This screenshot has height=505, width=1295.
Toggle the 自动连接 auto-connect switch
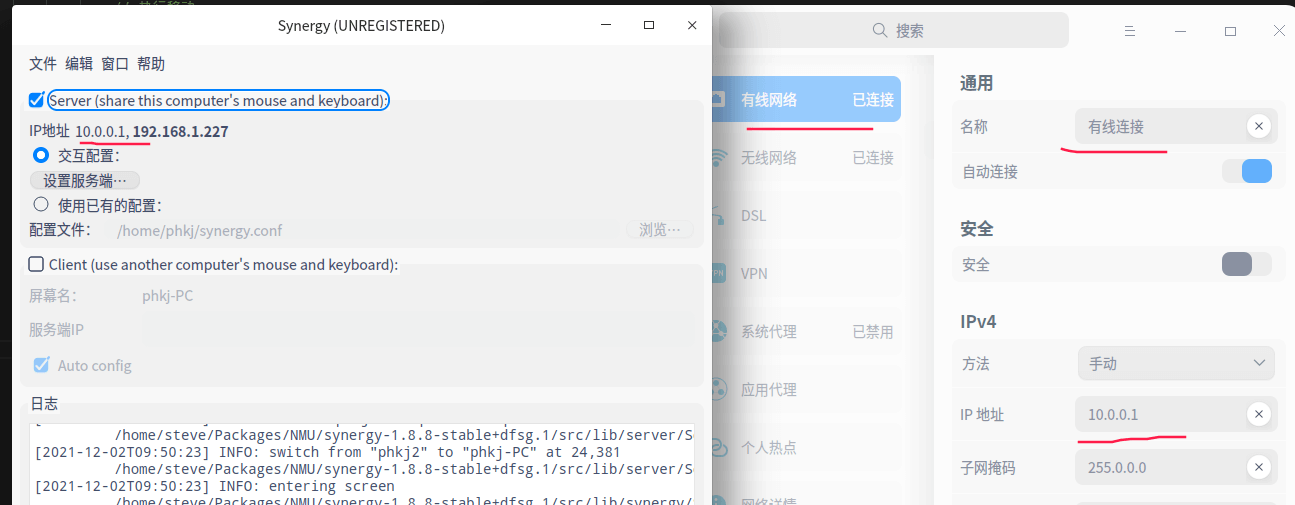point(1247,171)
